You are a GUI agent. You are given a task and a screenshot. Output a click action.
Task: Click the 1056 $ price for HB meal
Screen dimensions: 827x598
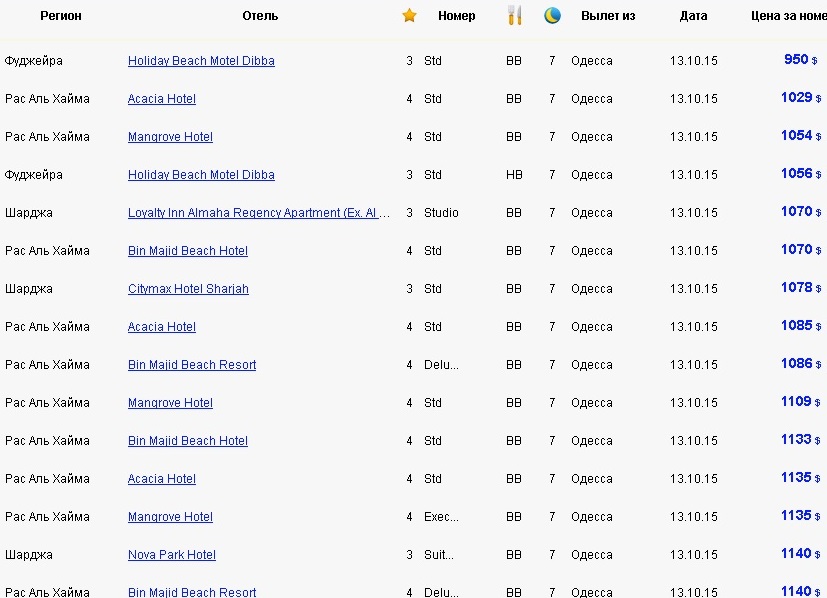(801, 173)
